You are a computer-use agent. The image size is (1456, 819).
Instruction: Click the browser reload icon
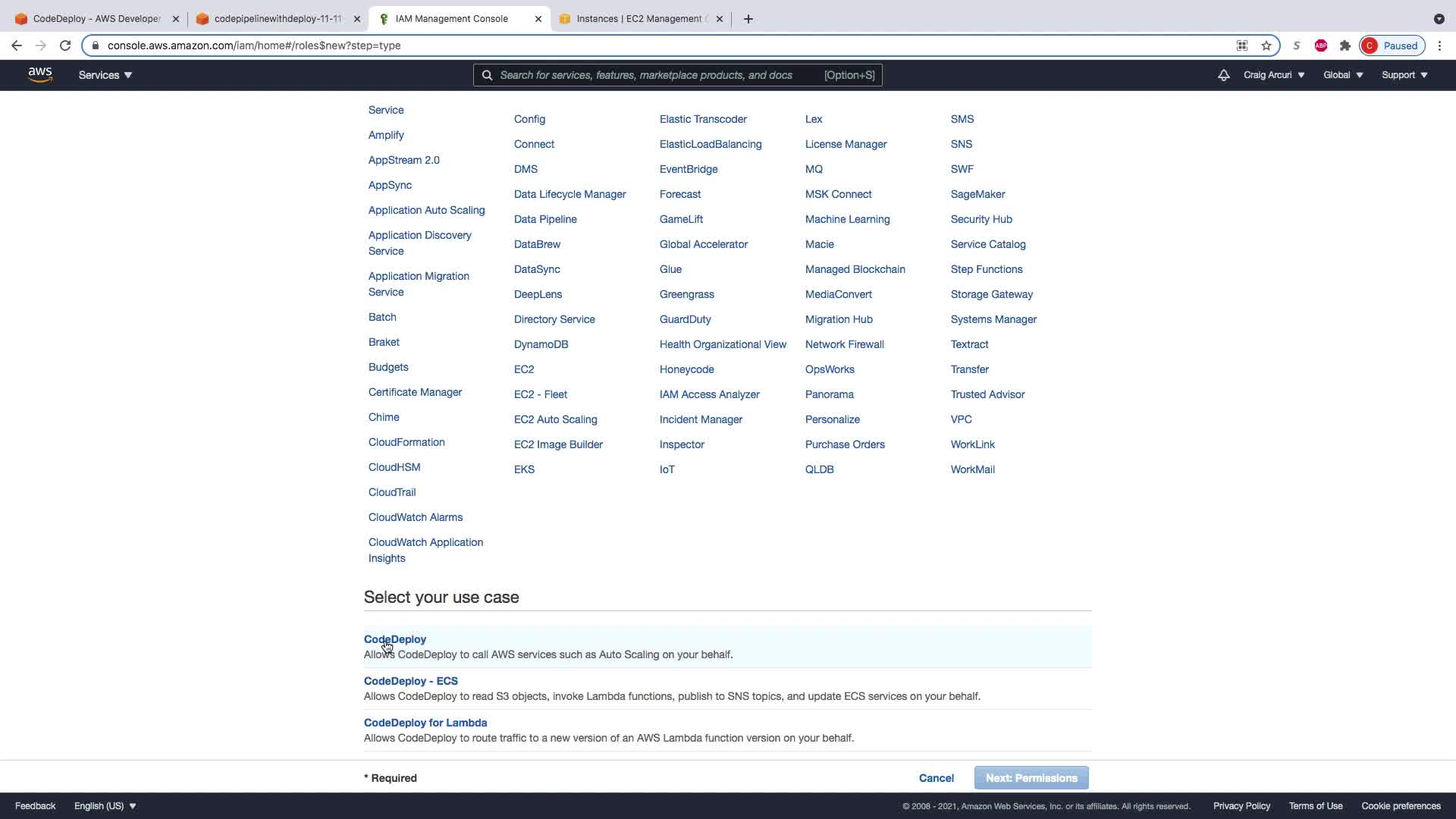[x=65, y=45]
